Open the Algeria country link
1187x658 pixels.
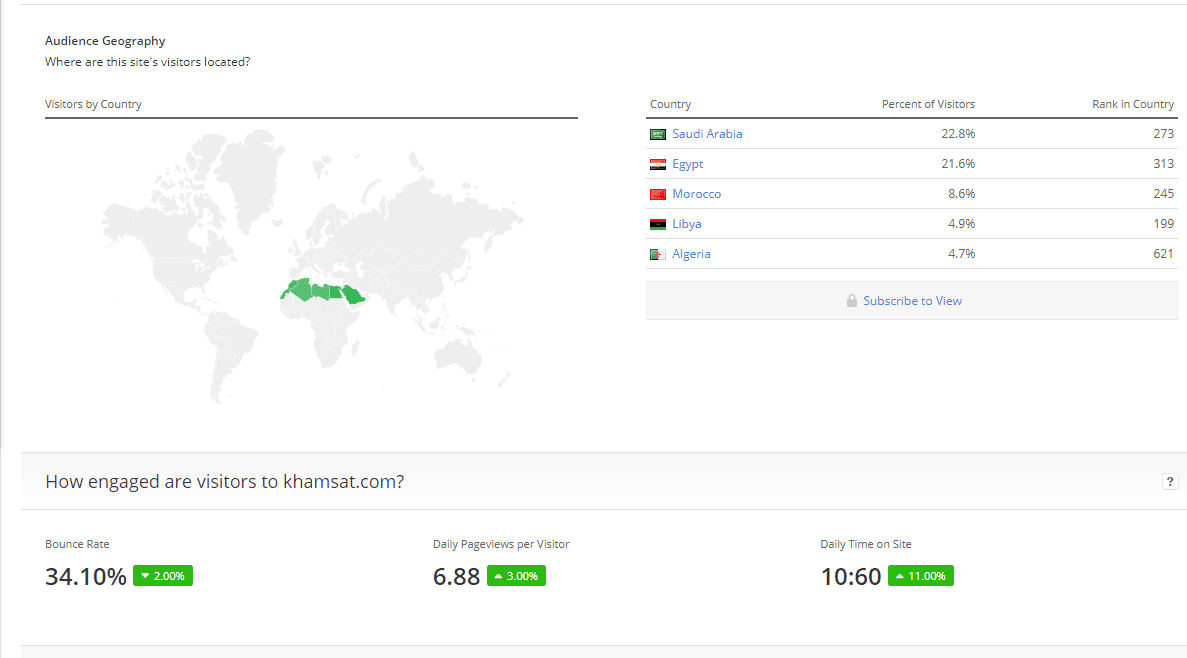click(691, 254)
